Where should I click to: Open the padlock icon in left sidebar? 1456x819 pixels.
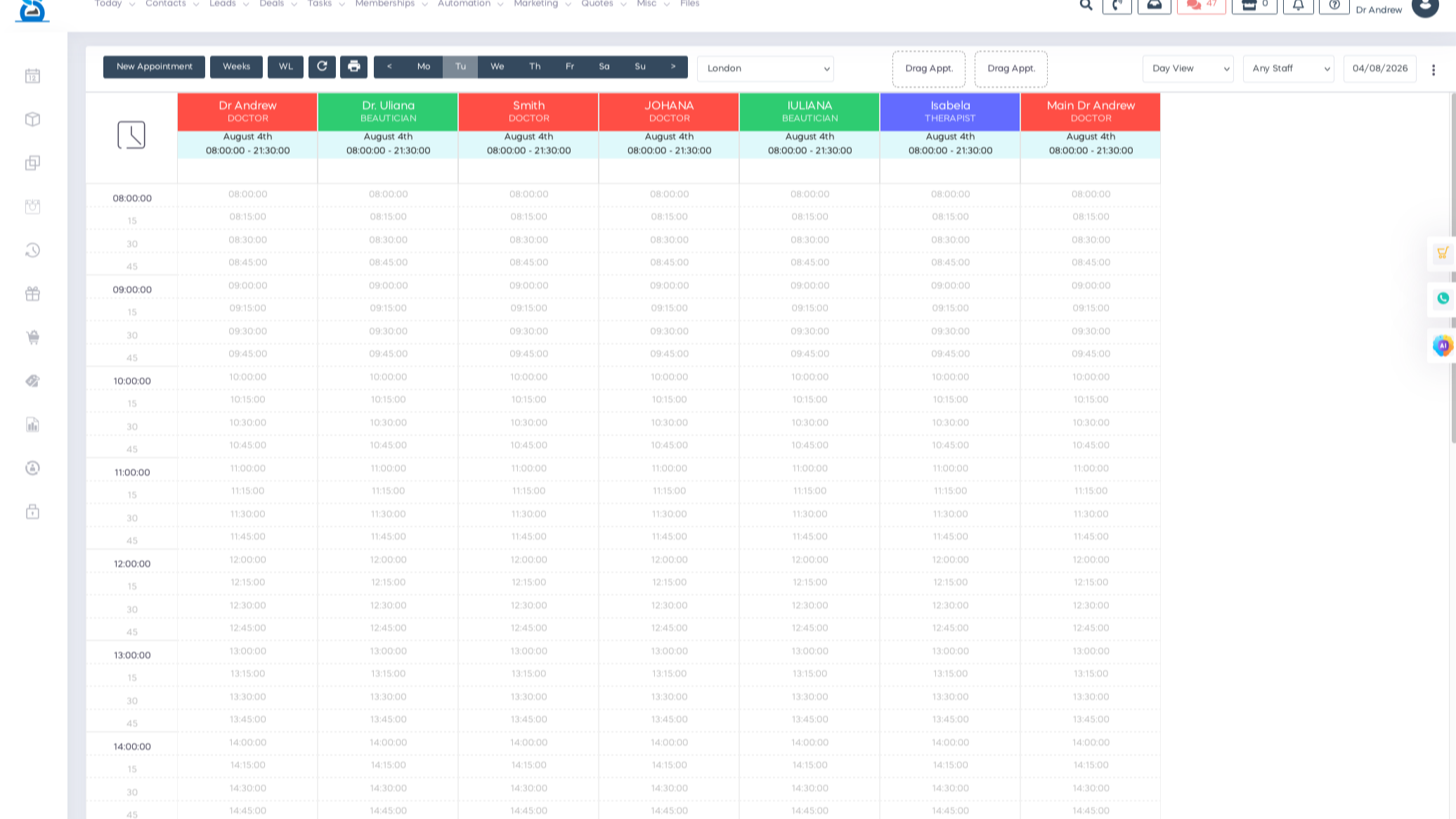(32, 512)
